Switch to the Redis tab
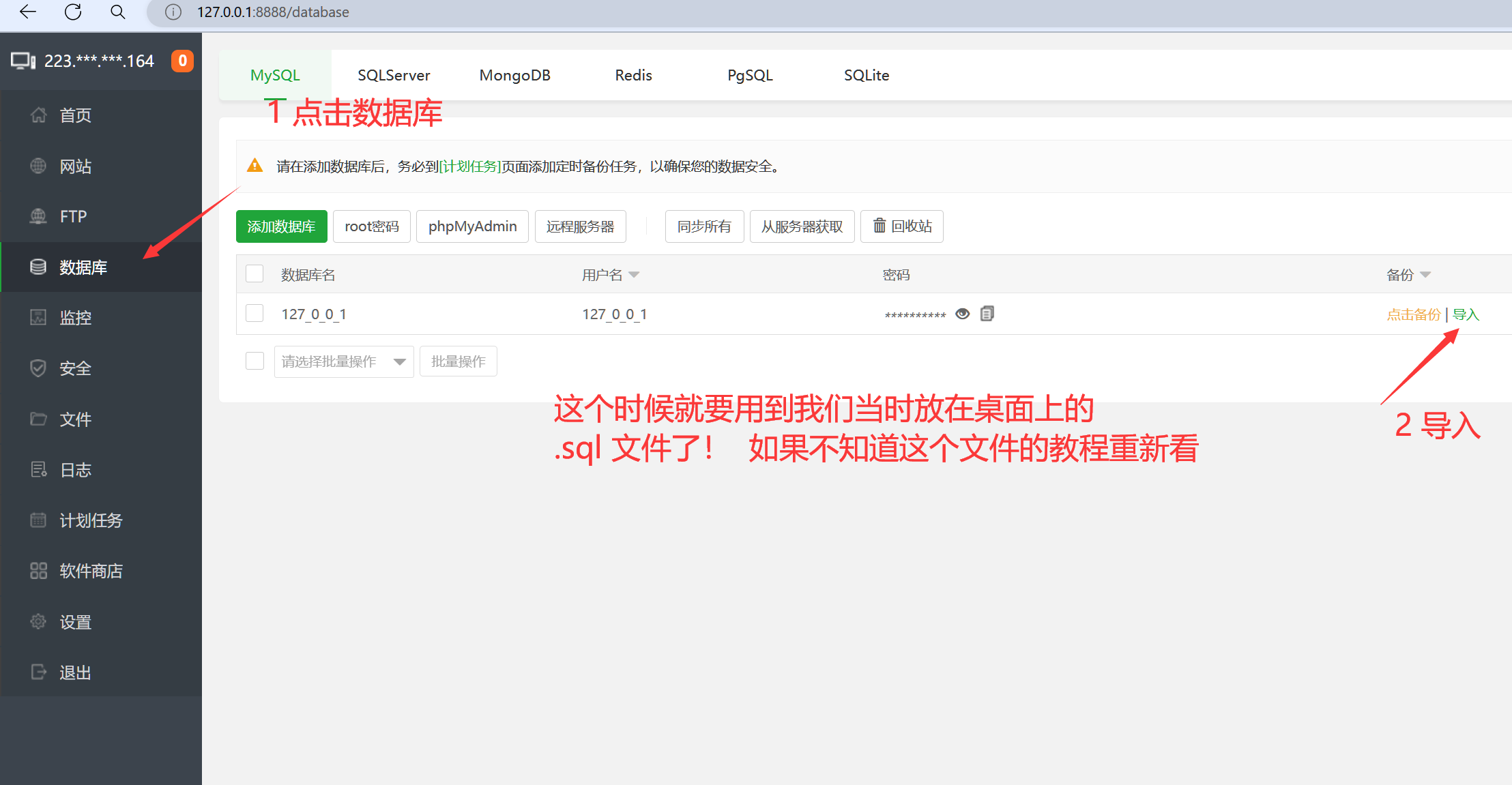1512x785 pixels. pos(633,75)
